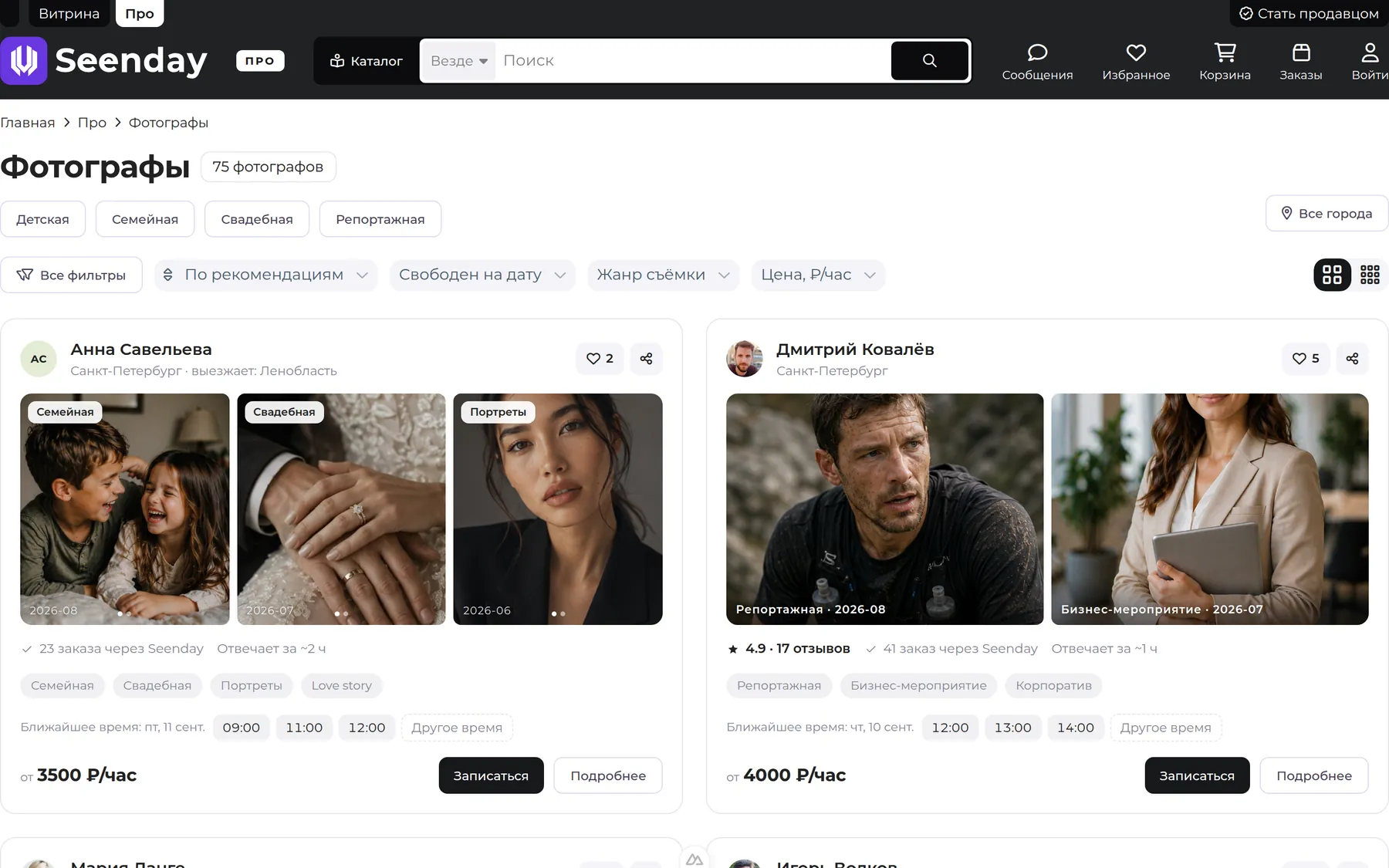
Task: Click Подробнее for Анна Савельева
Action: coord(608,775)
